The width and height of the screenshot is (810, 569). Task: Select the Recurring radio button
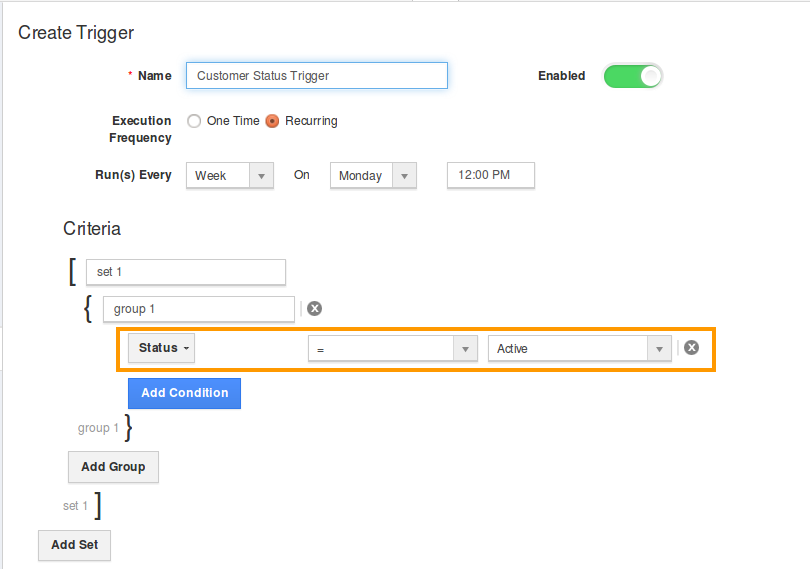click(272, 121)
